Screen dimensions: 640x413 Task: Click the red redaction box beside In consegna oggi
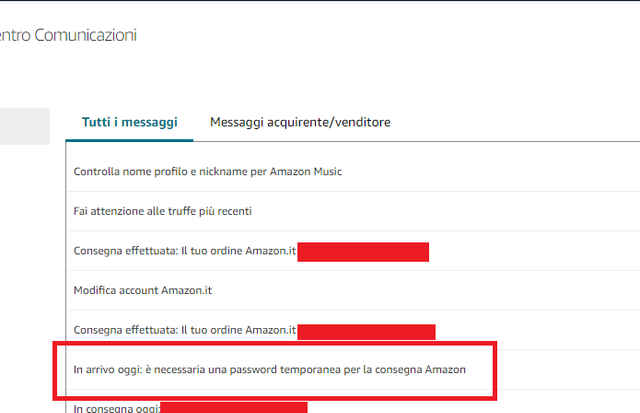[x=234, y=408]
